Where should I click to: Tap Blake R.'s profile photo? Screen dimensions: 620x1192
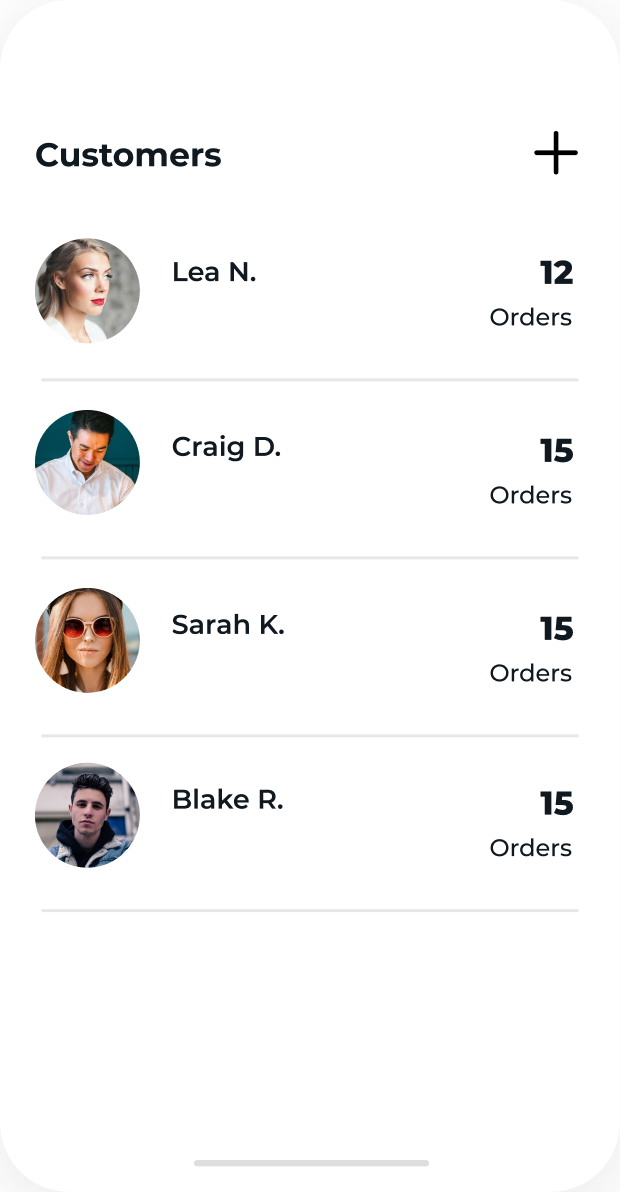pos(87,815)
